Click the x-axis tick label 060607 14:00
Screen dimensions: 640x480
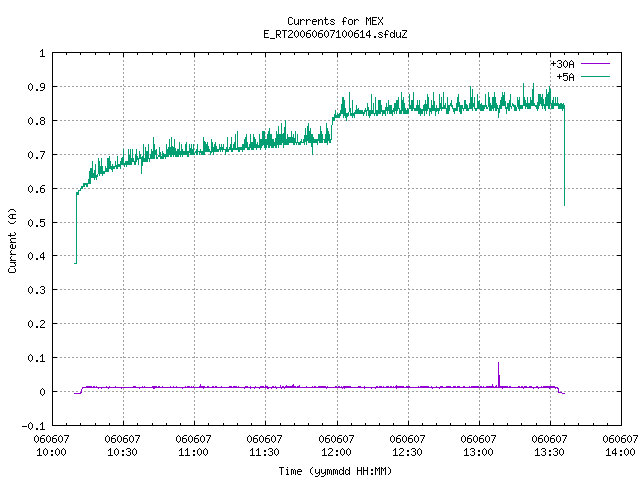(x=620, y=445)
